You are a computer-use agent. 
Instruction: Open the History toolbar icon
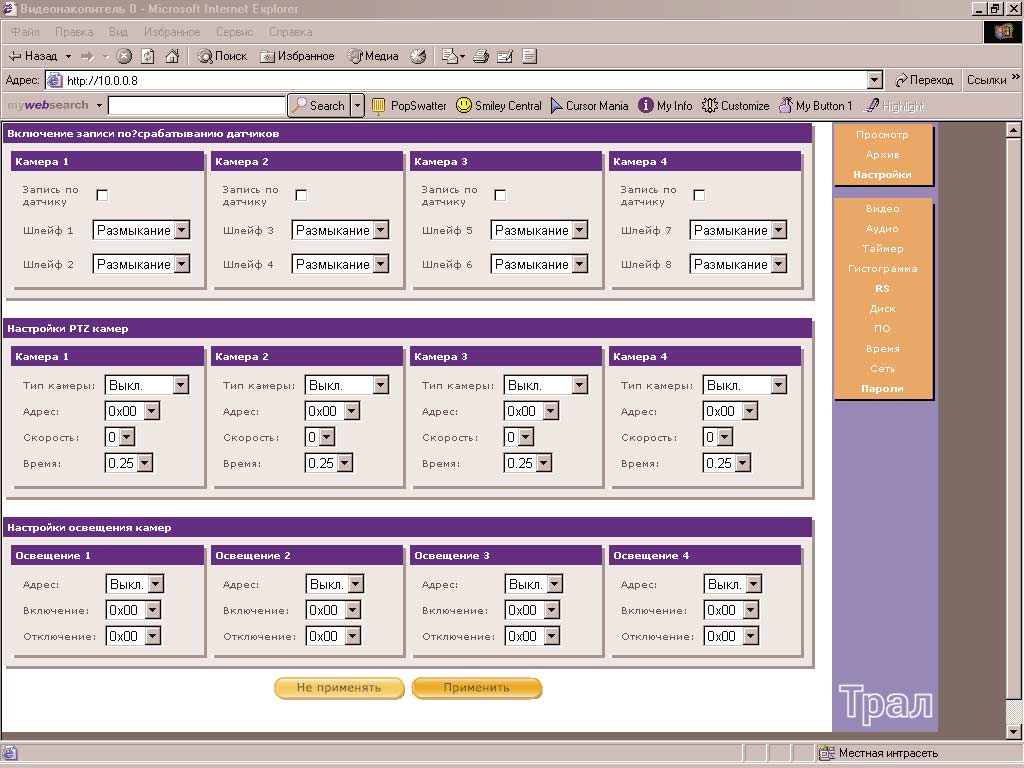pos(418,56)
